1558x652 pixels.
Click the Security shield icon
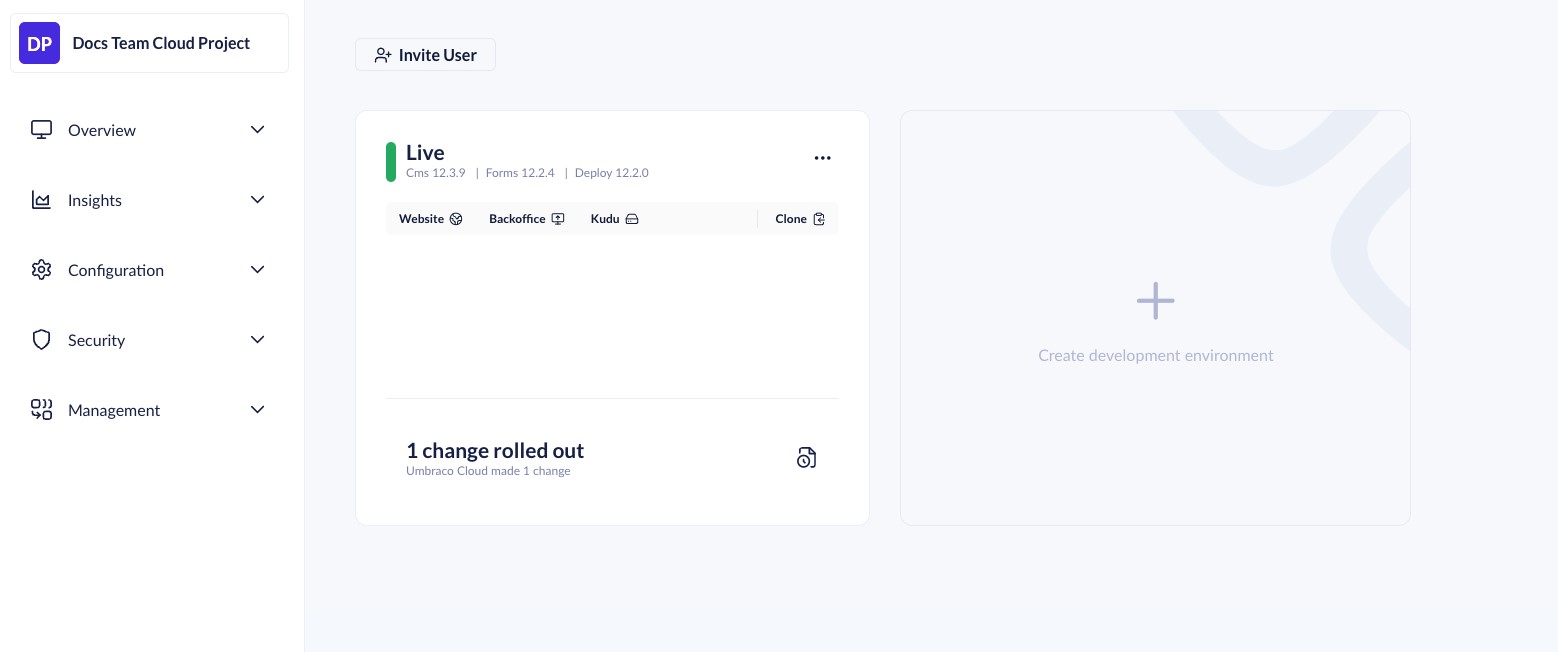[x=41, y=340]
